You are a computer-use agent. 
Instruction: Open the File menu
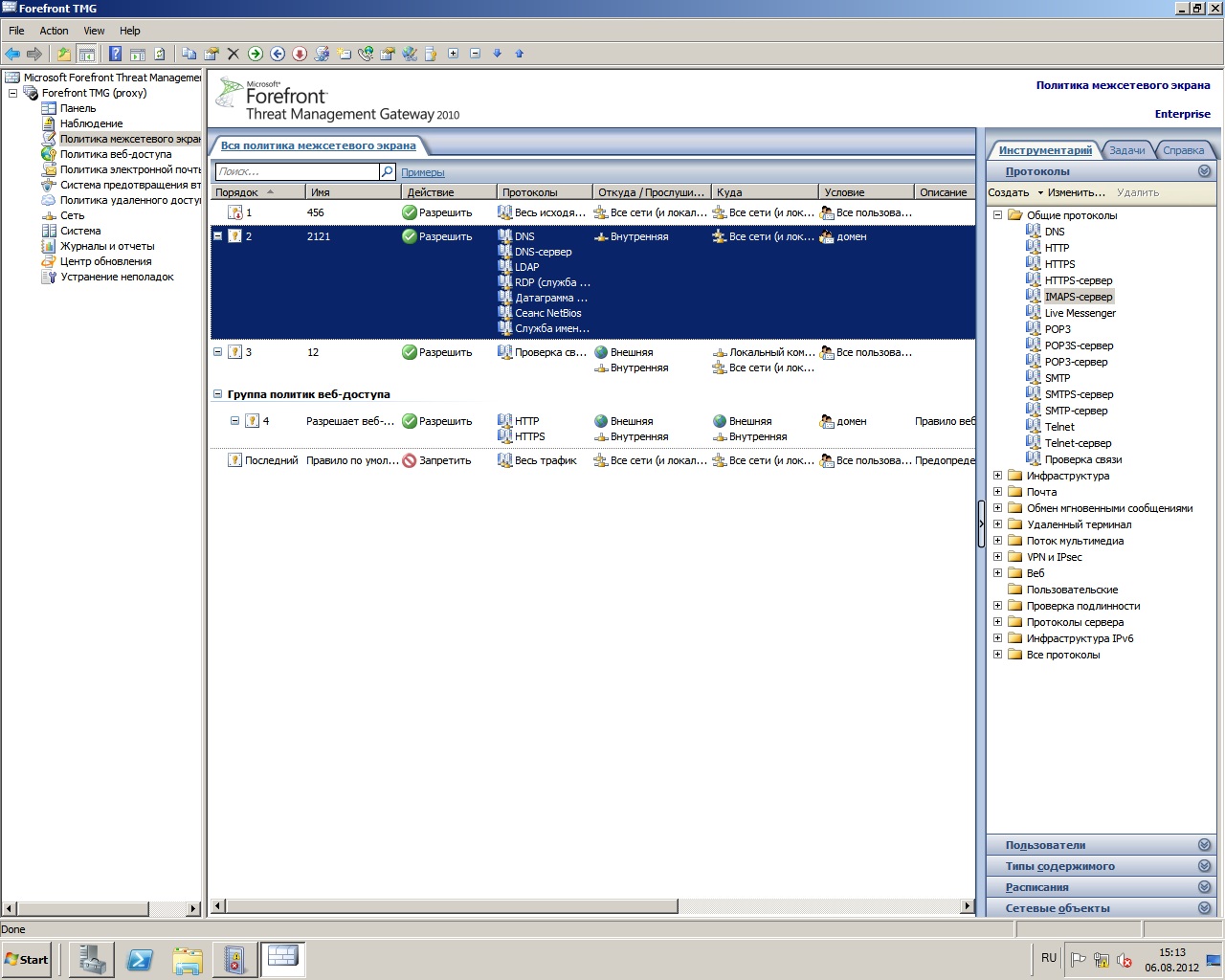pos(16,31)
